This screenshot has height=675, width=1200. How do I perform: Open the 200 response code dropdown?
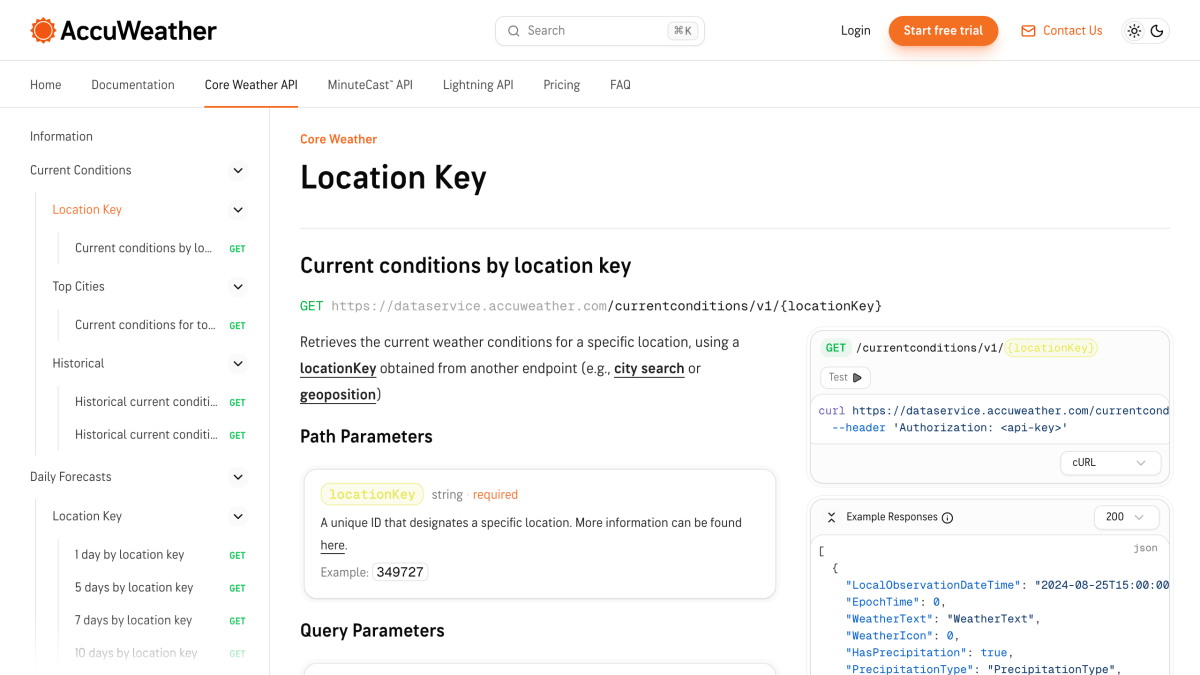(x=1126, y=517)
